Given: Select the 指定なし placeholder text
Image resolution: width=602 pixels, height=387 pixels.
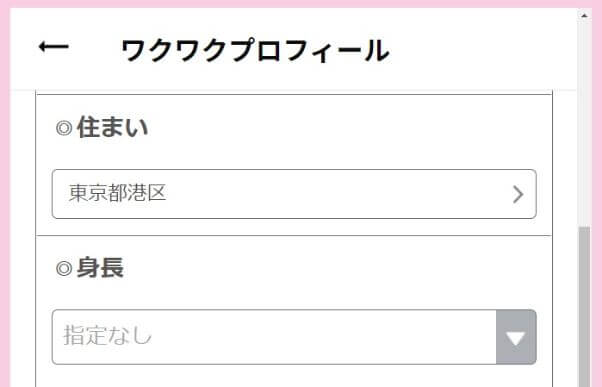Looking at the screenshot, I should [x=108, y=335].
